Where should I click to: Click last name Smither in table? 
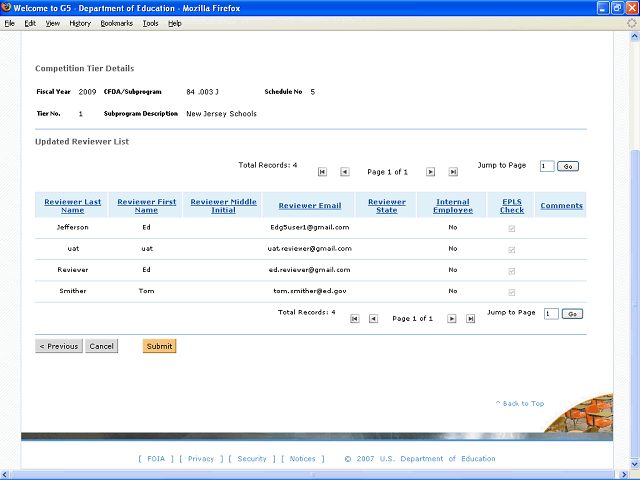click(73, 291)
